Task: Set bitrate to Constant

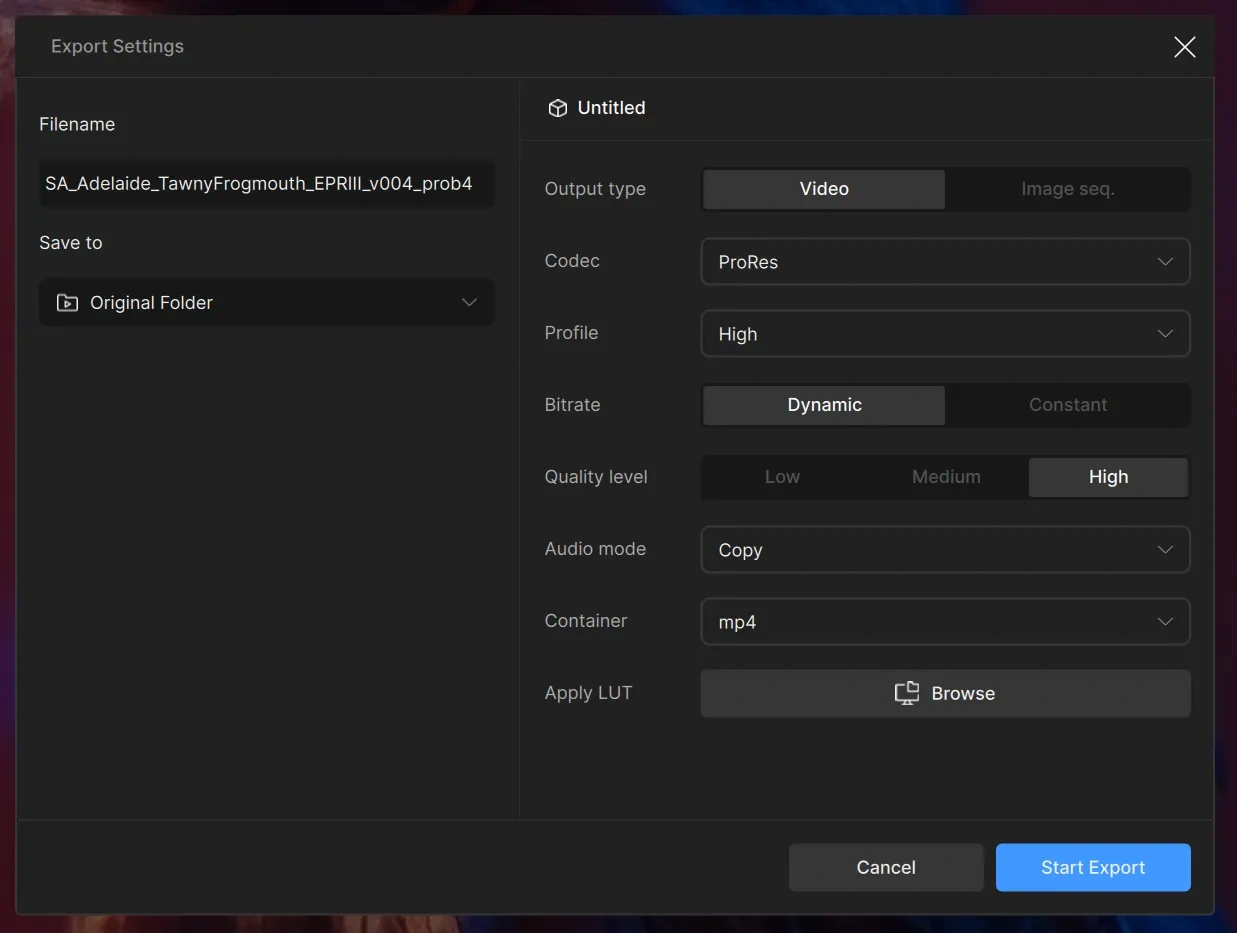Action: (x=1067, y=405)
